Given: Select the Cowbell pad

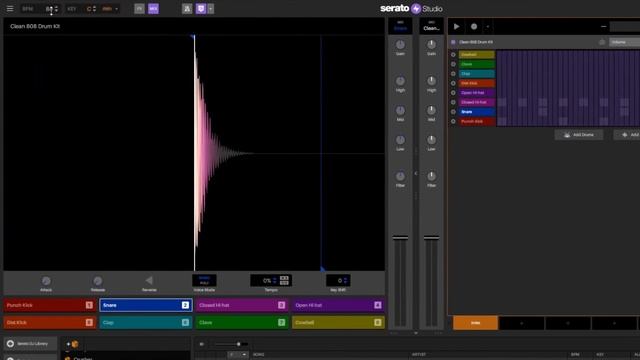Looking at the screenshot, I should [338, 322].
